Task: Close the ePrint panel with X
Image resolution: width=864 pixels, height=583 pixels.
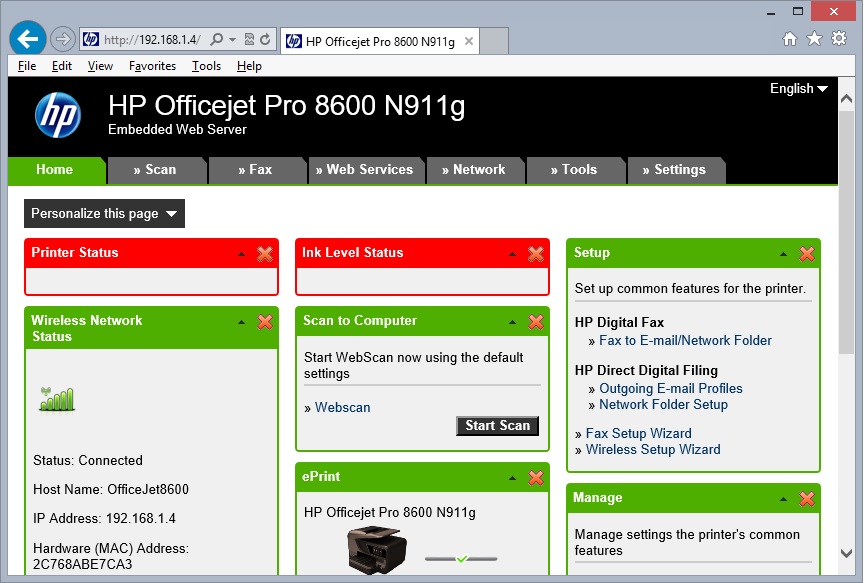Action: (536, 479)
